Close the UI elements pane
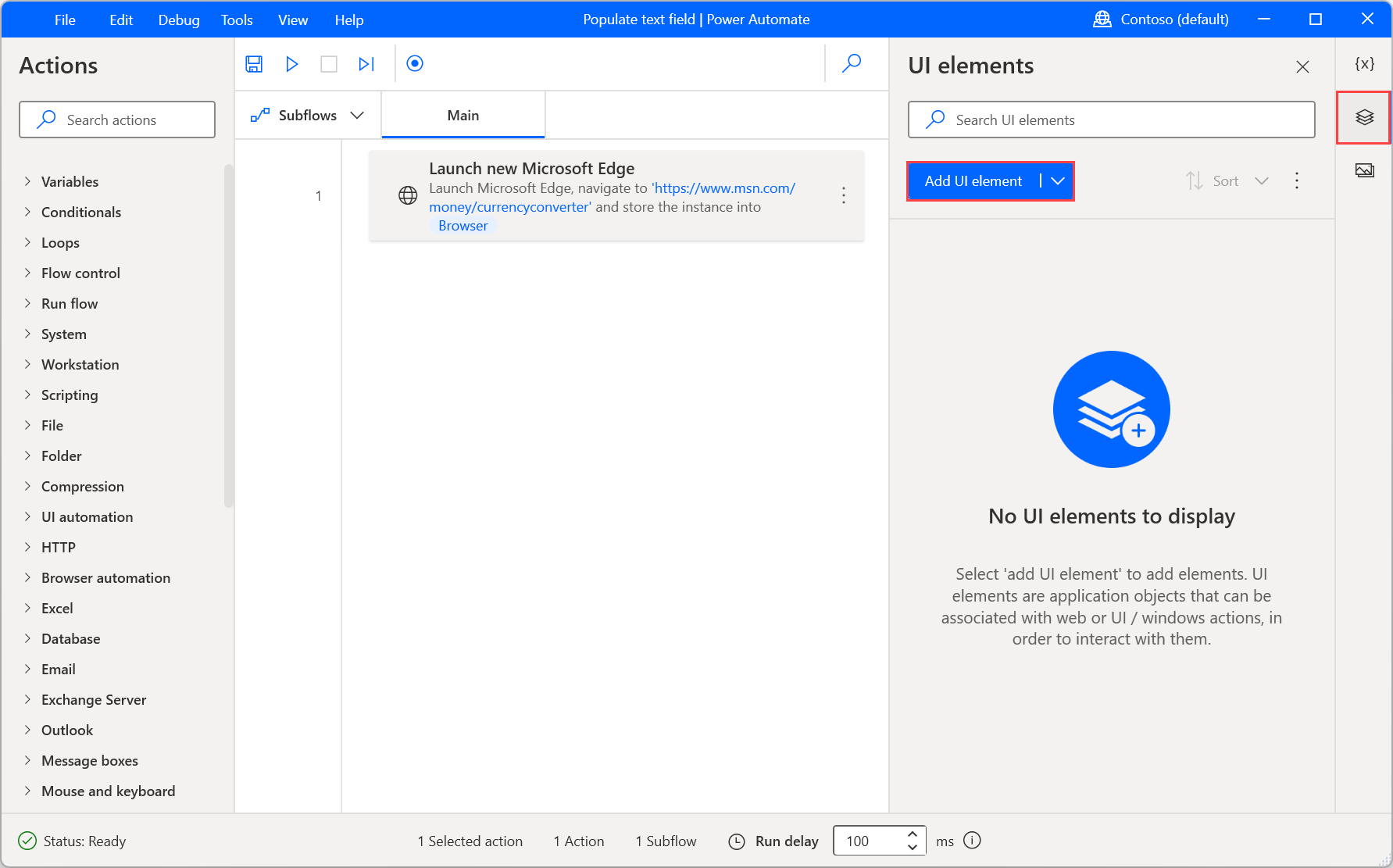This screenshot has height=868, width=1393. (x=1302, y=66)
